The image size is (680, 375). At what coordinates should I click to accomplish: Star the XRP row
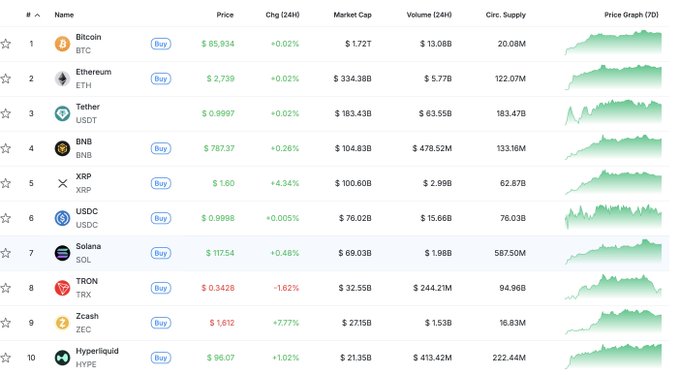click(6, 183)
